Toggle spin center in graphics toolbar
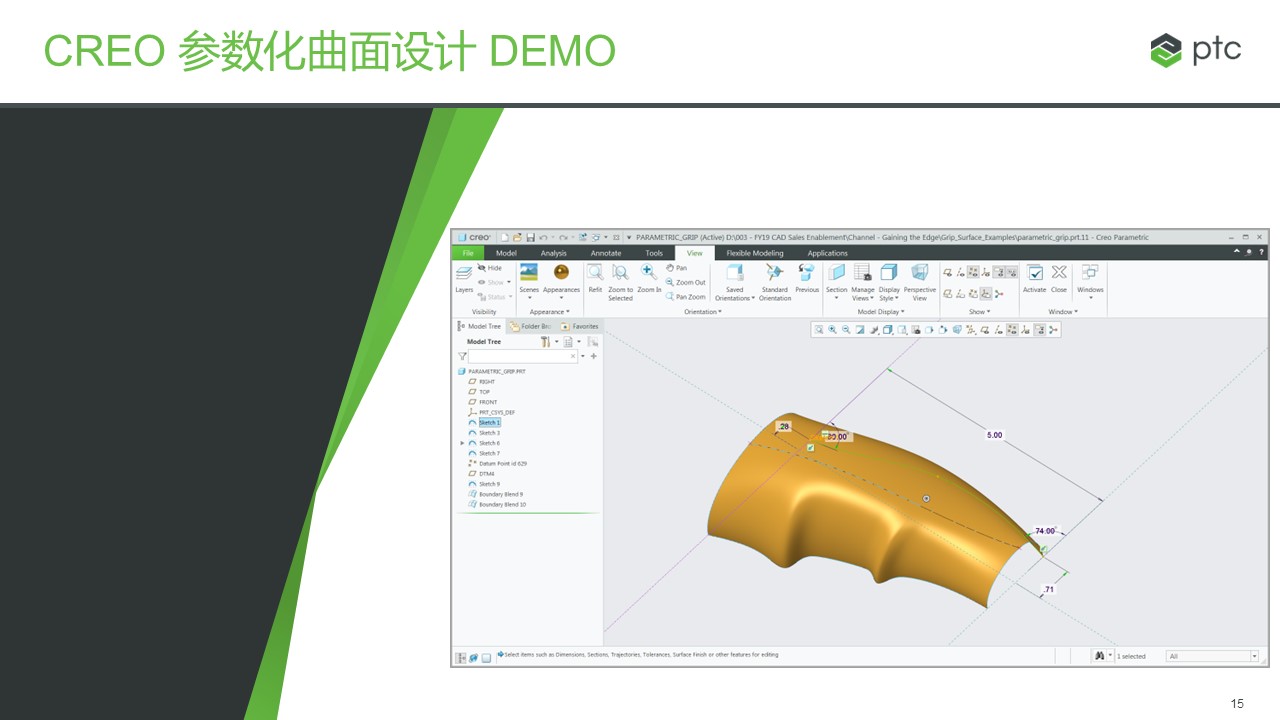The image size is (1280, 720). [x=1053, y=330]
